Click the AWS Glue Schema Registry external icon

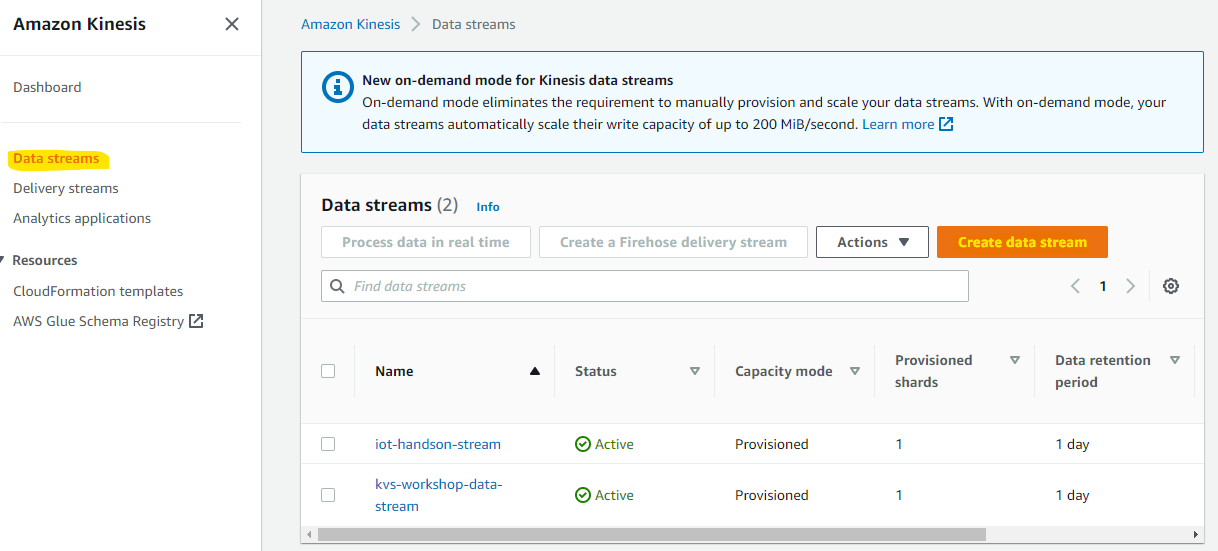point(197,322)
